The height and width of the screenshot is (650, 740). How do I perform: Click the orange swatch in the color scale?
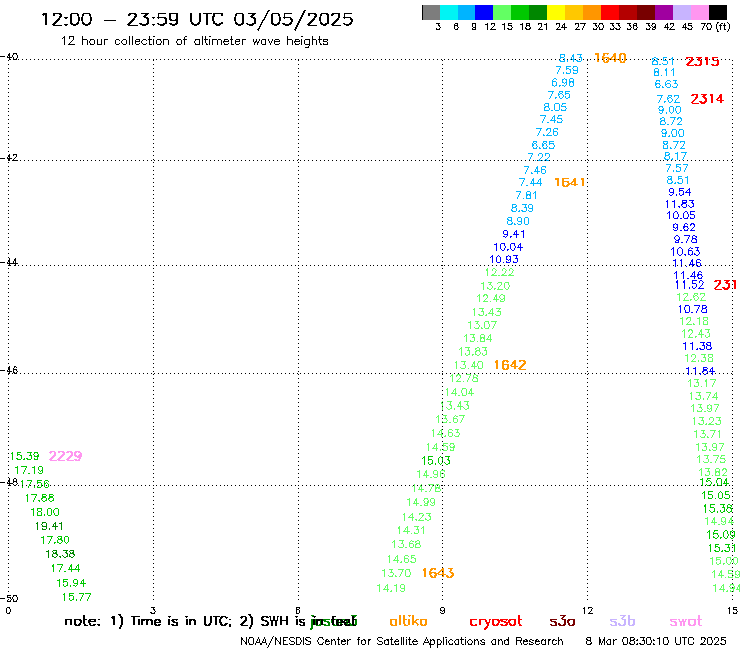pos(592,12)
